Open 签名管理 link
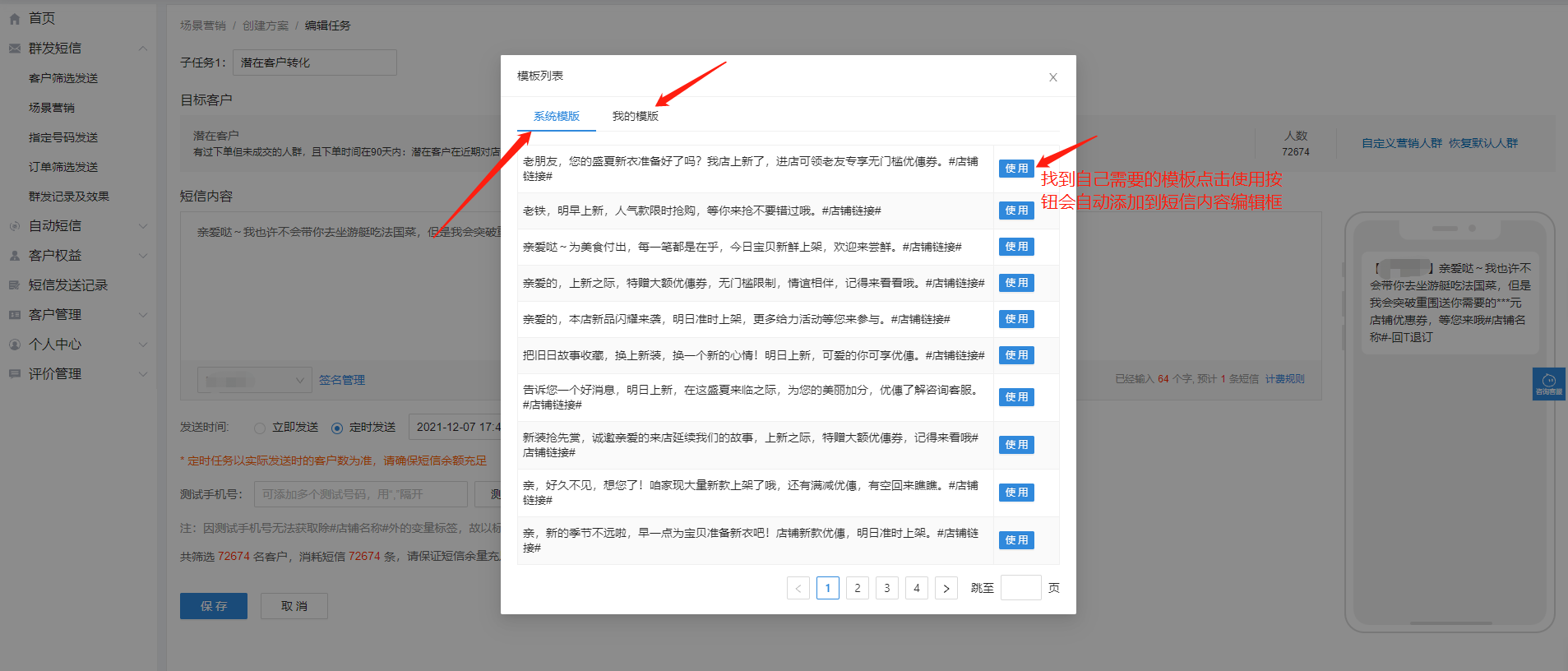Viewport: 1568px width, 671px height. tap(342, 380)
